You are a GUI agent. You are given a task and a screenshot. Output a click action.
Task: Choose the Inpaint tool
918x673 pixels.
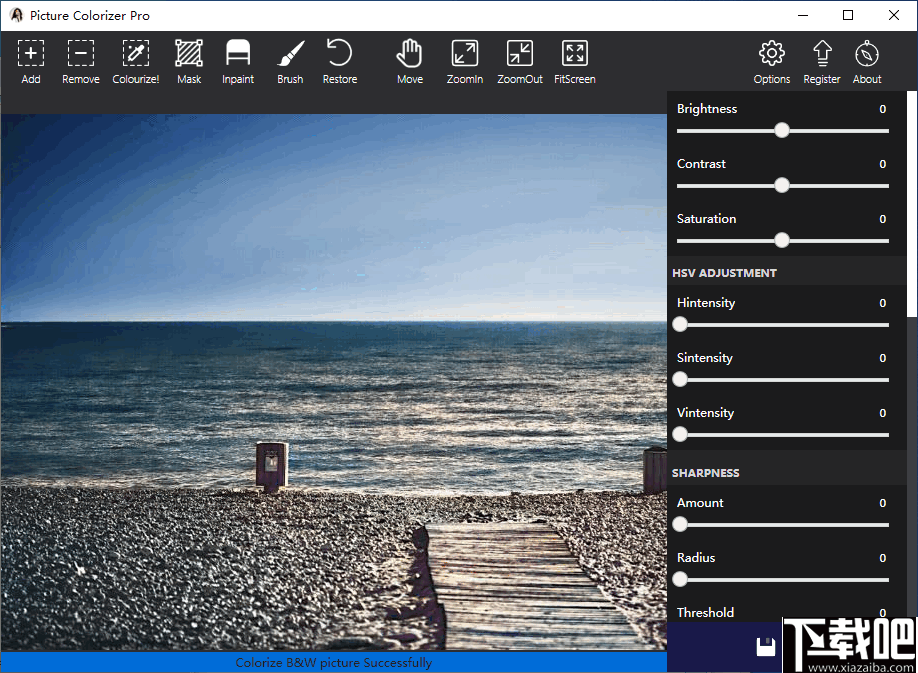click(x=237, y=60)
